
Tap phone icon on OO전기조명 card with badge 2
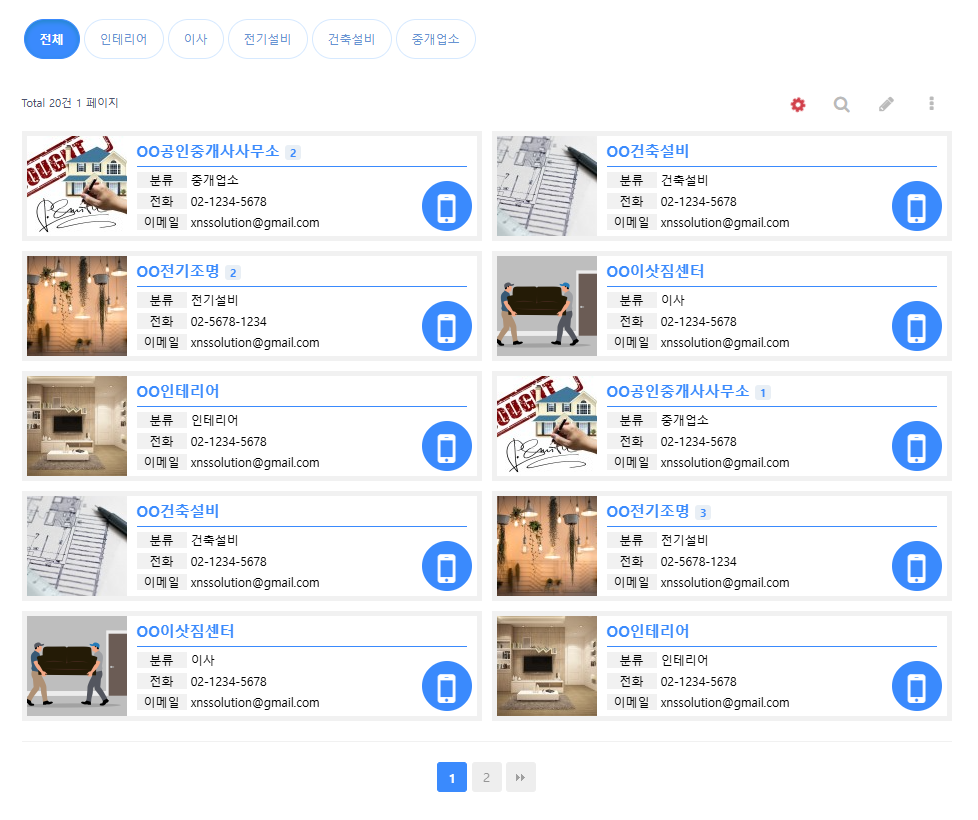coord(447,326)
